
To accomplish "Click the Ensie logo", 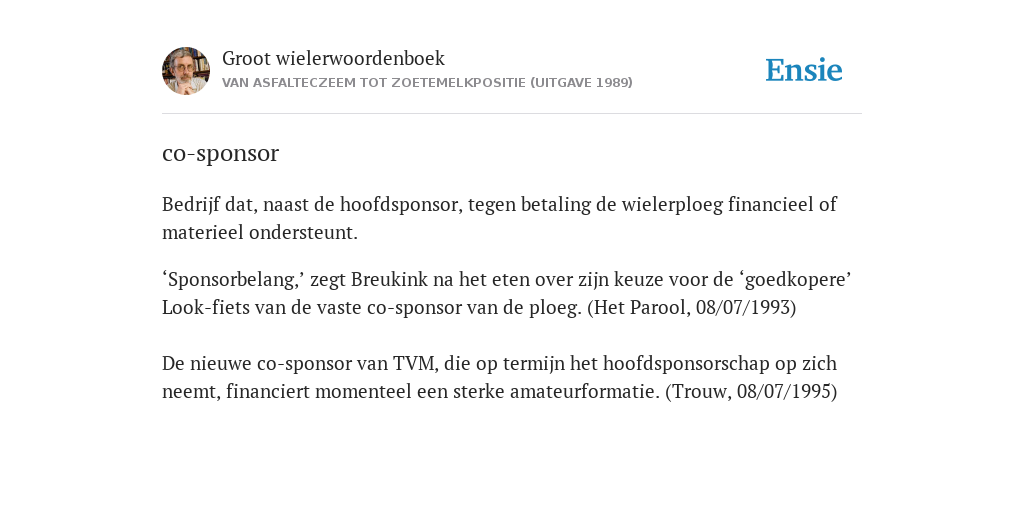I will [804, 70].
